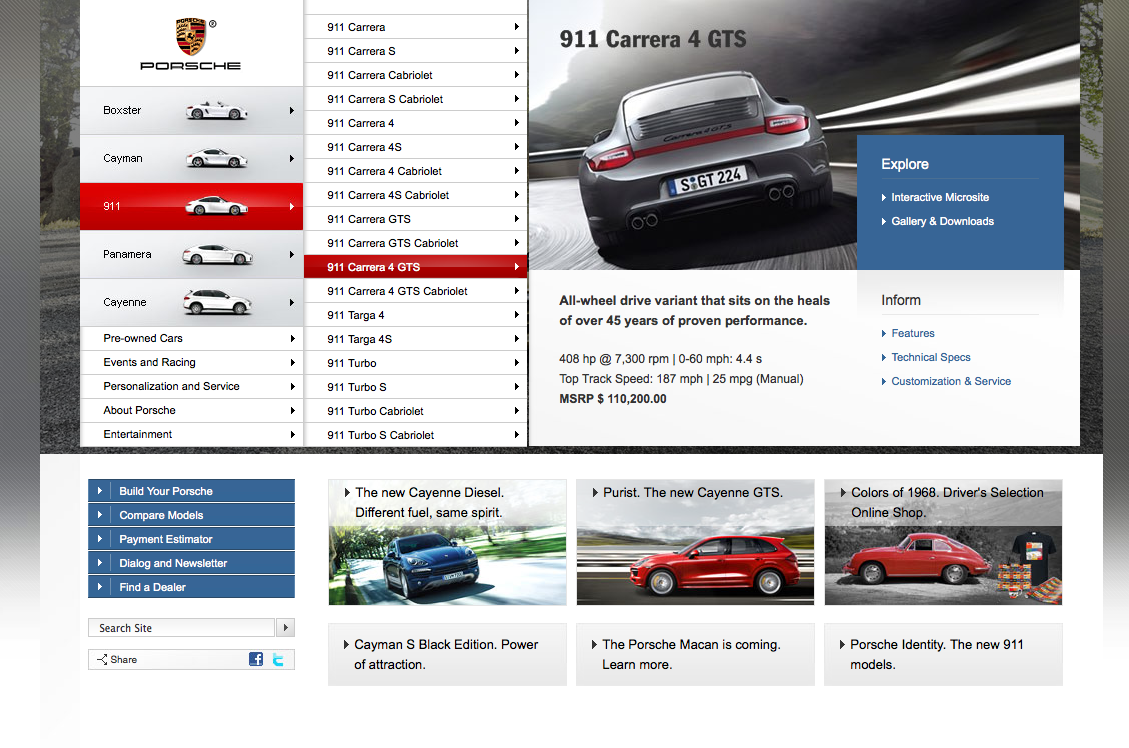This screenshot has height=748, width=1129.
Task: Click arrow icon beside Find a Dealer
Action: point(100,587)
